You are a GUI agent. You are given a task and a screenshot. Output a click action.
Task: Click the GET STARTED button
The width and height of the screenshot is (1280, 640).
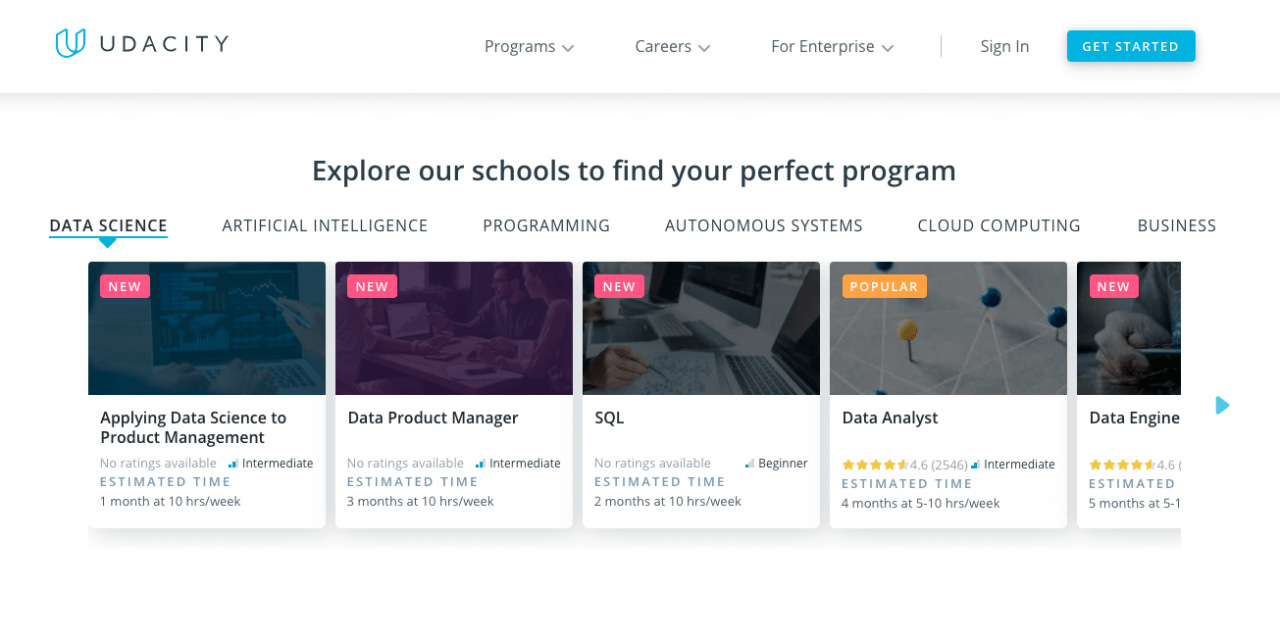1131,46
